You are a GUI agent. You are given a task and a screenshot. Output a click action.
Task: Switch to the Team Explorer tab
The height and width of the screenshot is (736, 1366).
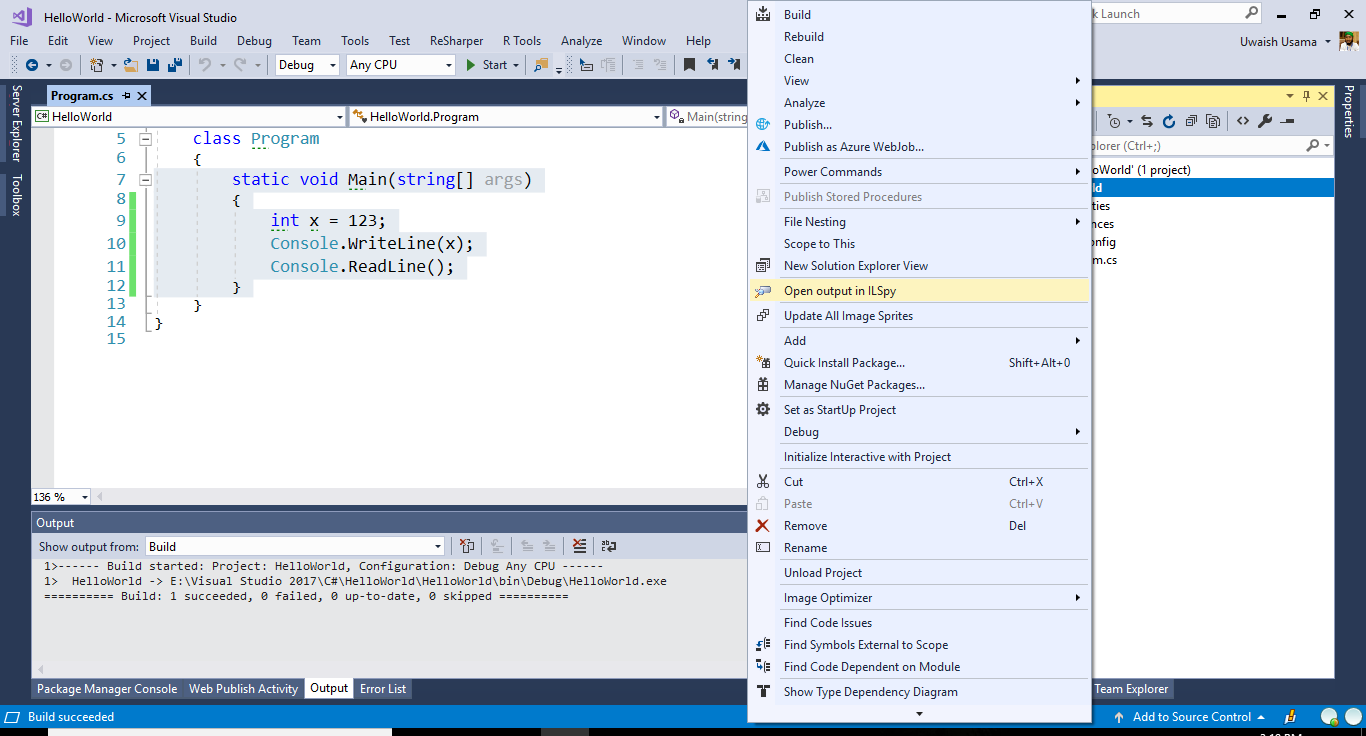1131,689
